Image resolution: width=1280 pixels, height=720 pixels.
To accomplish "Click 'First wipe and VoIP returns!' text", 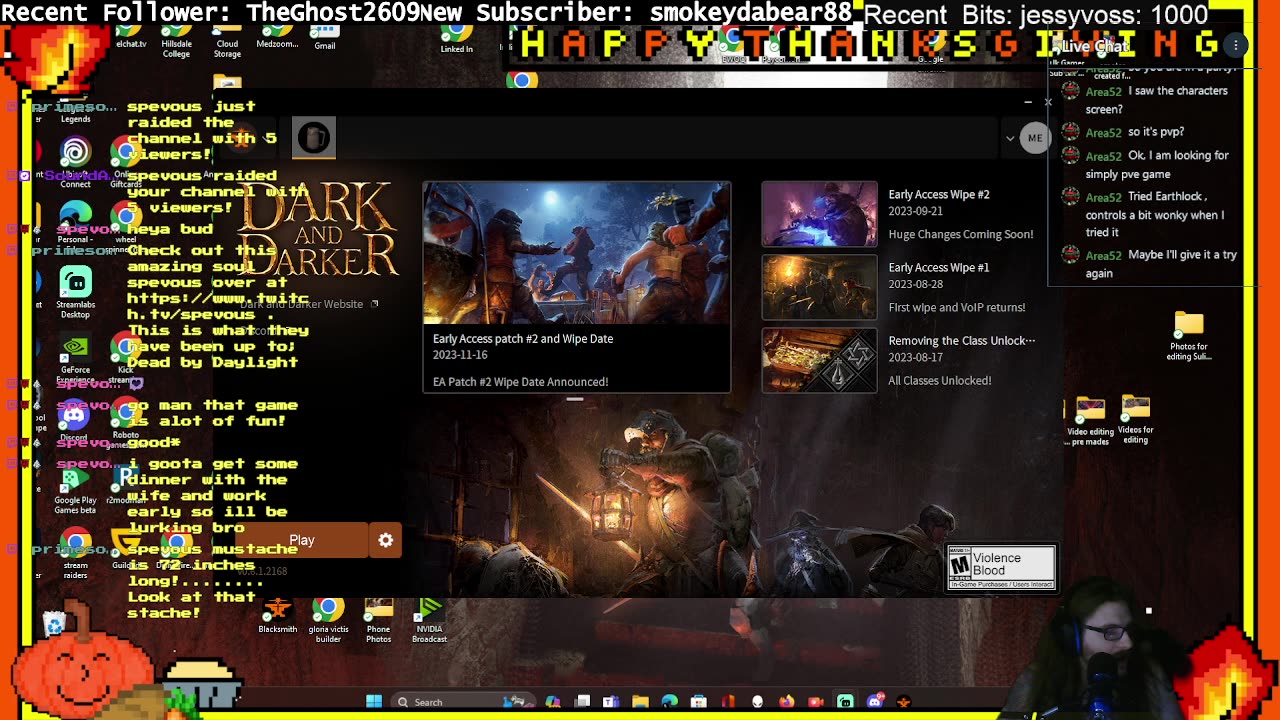I will tap(957, 307).
